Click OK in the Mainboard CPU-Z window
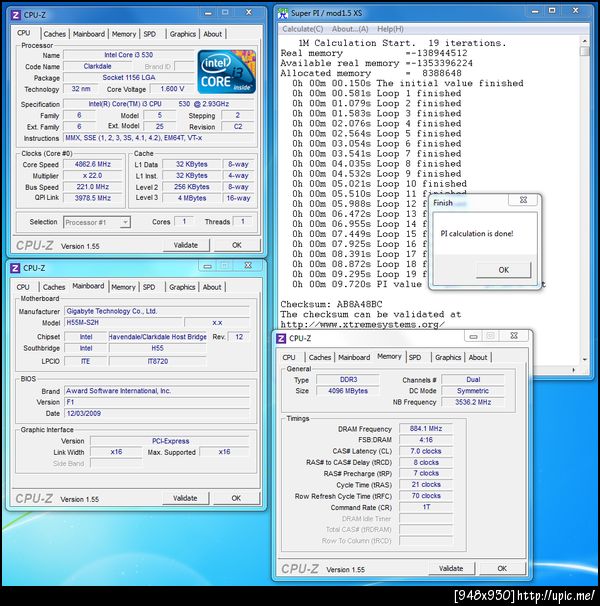 click(236, 498)
